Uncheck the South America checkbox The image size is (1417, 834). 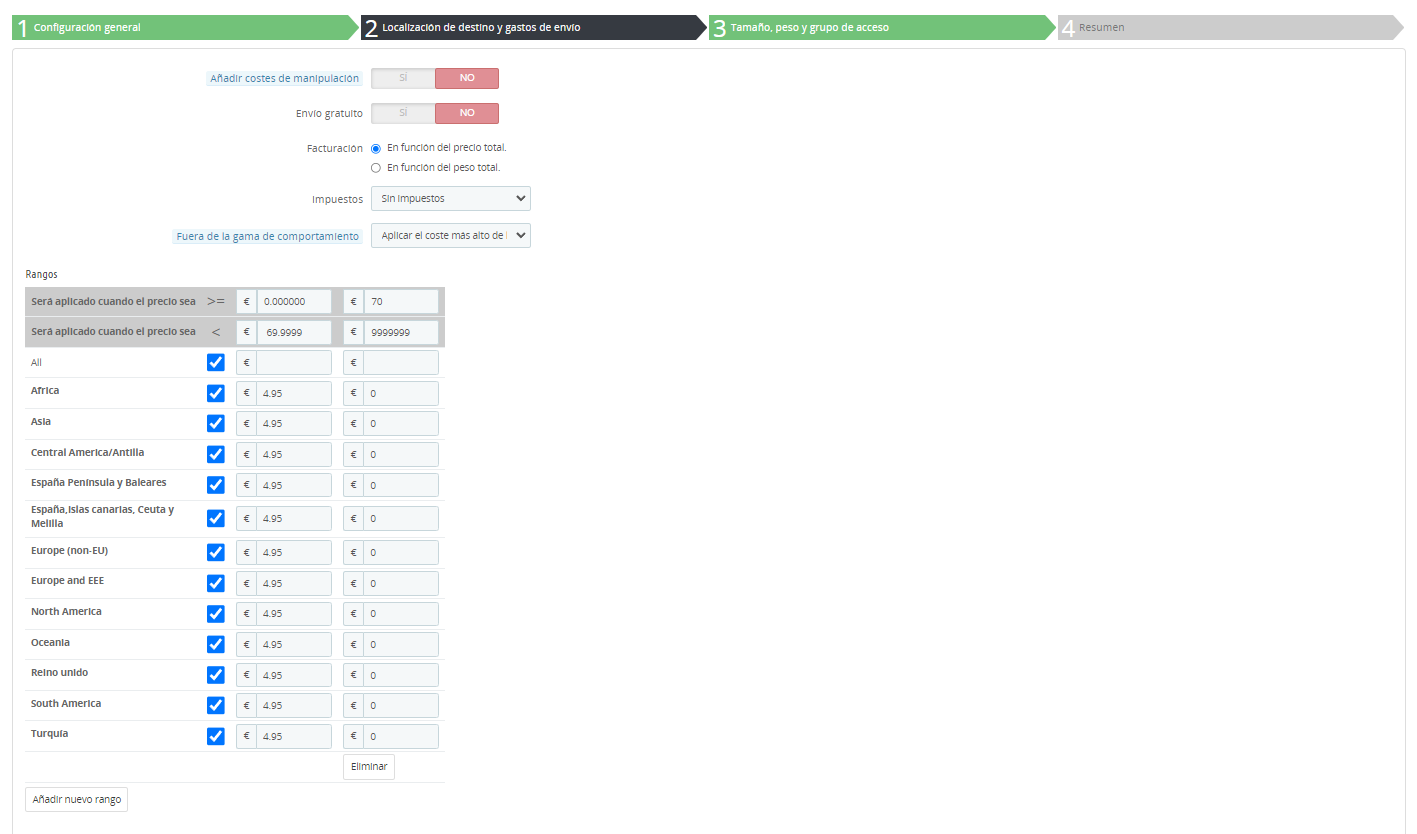coord(215,706)
